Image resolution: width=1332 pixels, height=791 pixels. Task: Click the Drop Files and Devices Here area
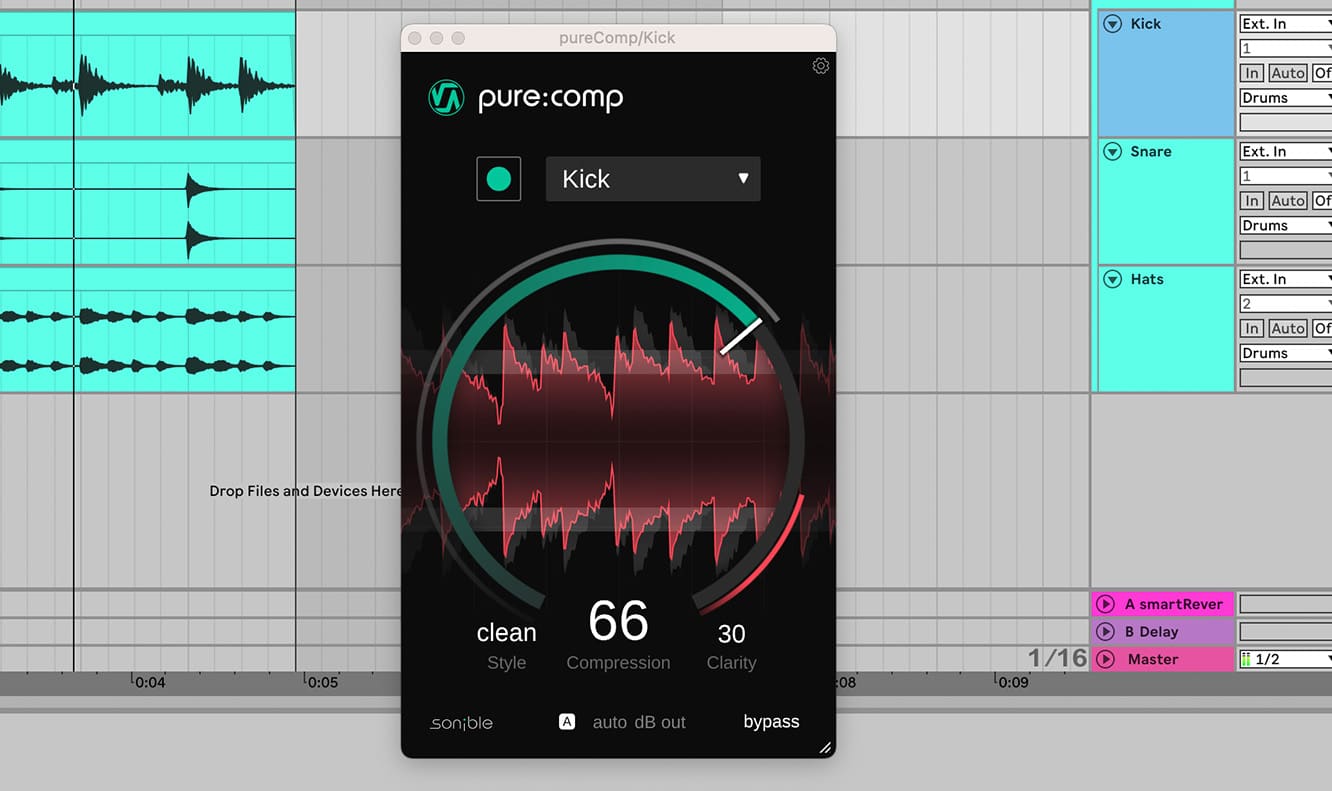[x=305, y=491]
